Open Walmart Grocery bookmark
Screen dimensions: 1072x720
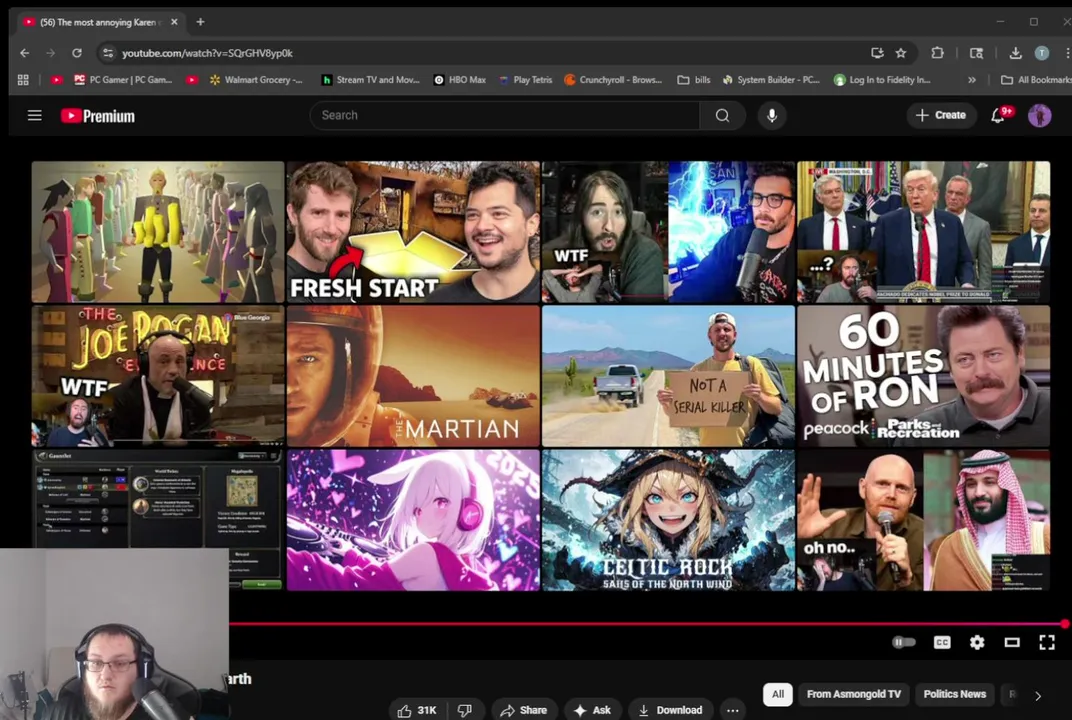coord(256,80)
